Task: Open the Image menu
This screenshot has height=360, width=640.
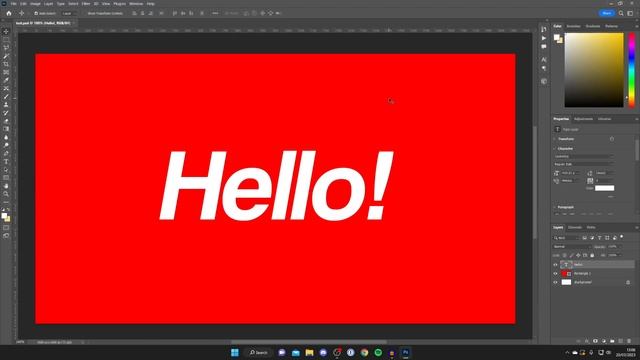Action: tap(36, 4)
